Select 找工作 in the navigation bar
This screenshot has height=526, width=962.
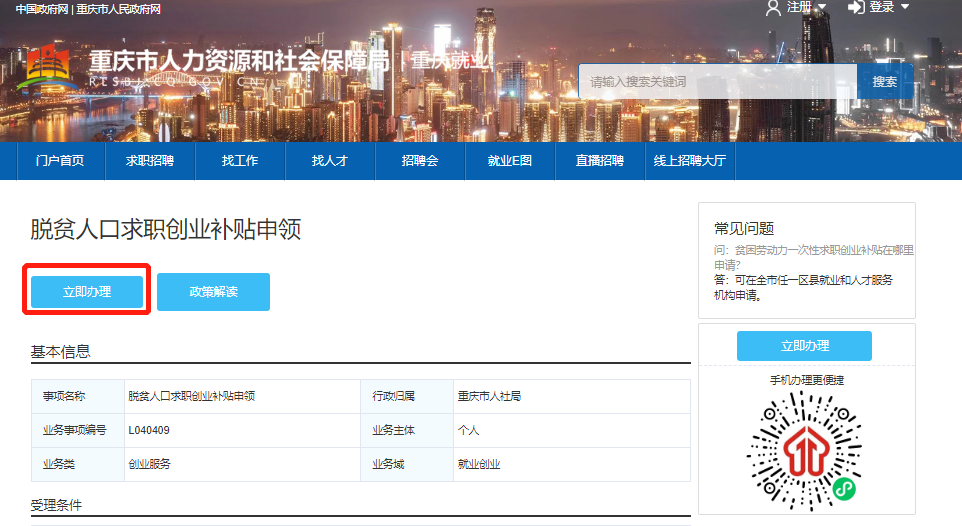pyautogui.click(x=240, y=161)
